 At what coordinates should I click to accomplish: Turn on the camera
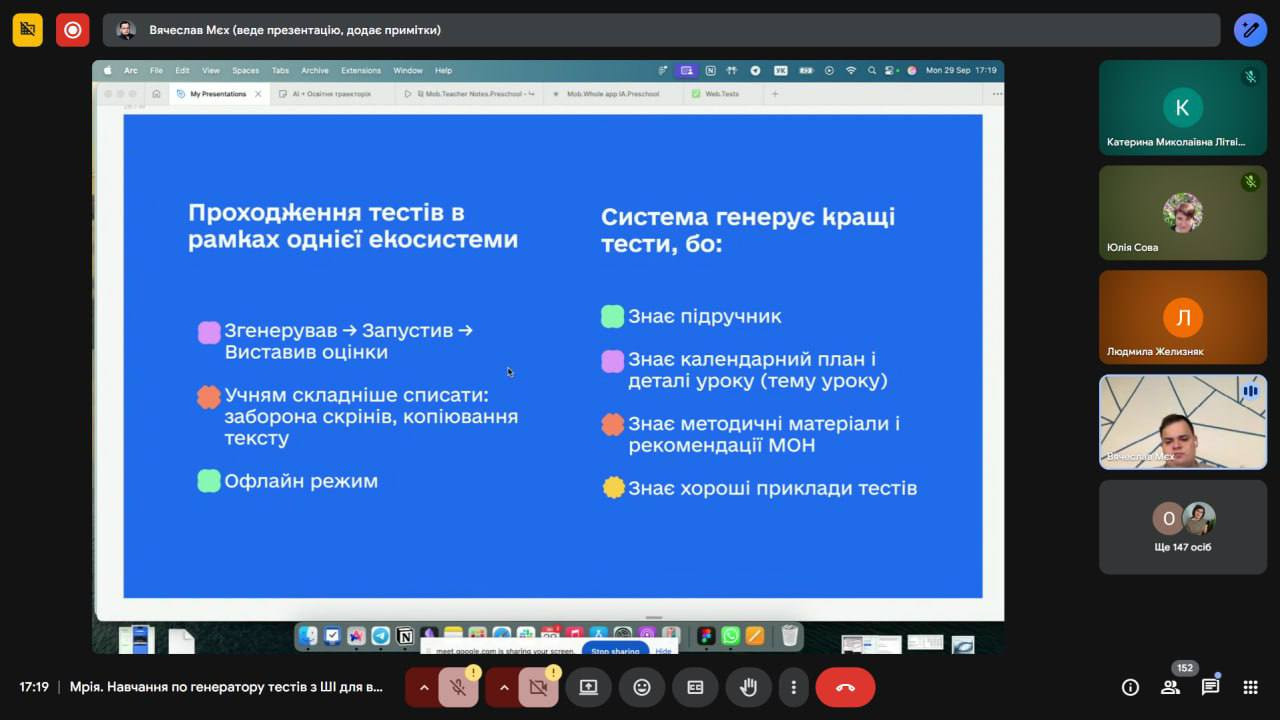(x=540, y=687)
